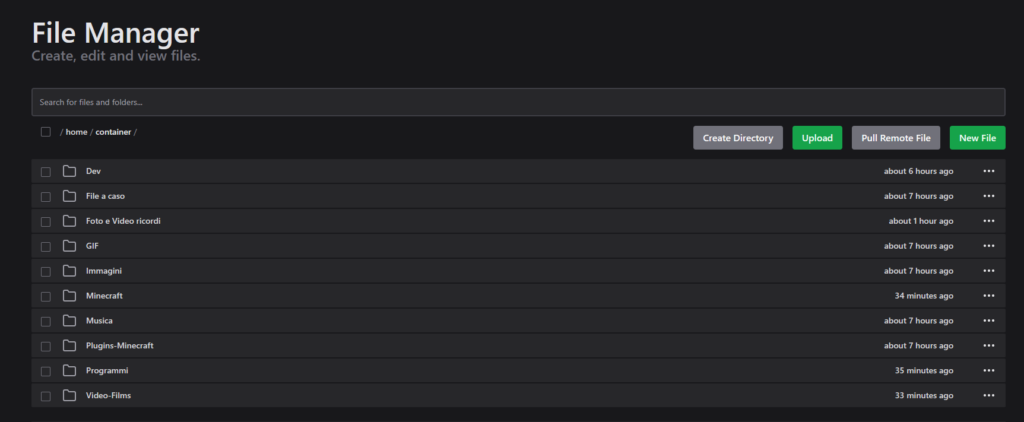Click the Plugins-Minecraft folder icon
Screen dimensions: 1024x422
pyautogui.click(x=69, y=346)
